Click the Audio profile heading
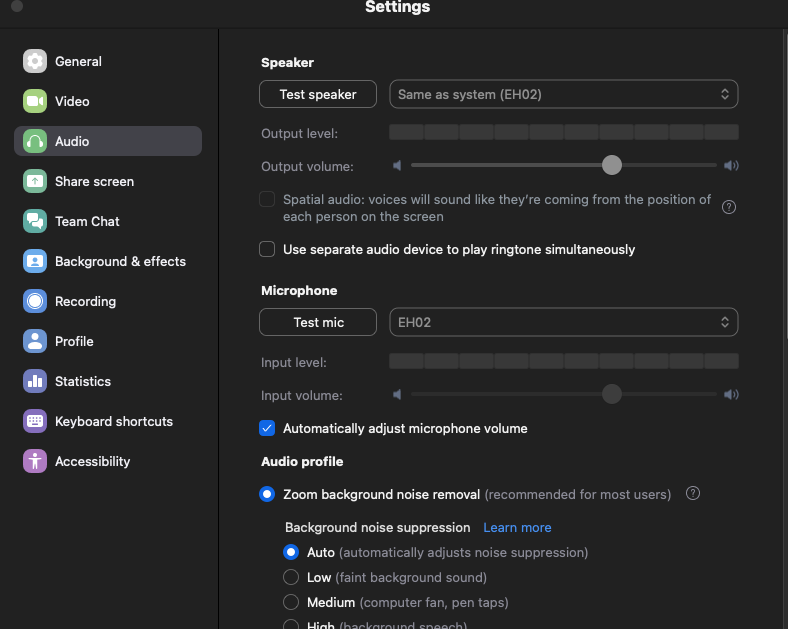This screenshot has height=629, width=788. [302, 461]
